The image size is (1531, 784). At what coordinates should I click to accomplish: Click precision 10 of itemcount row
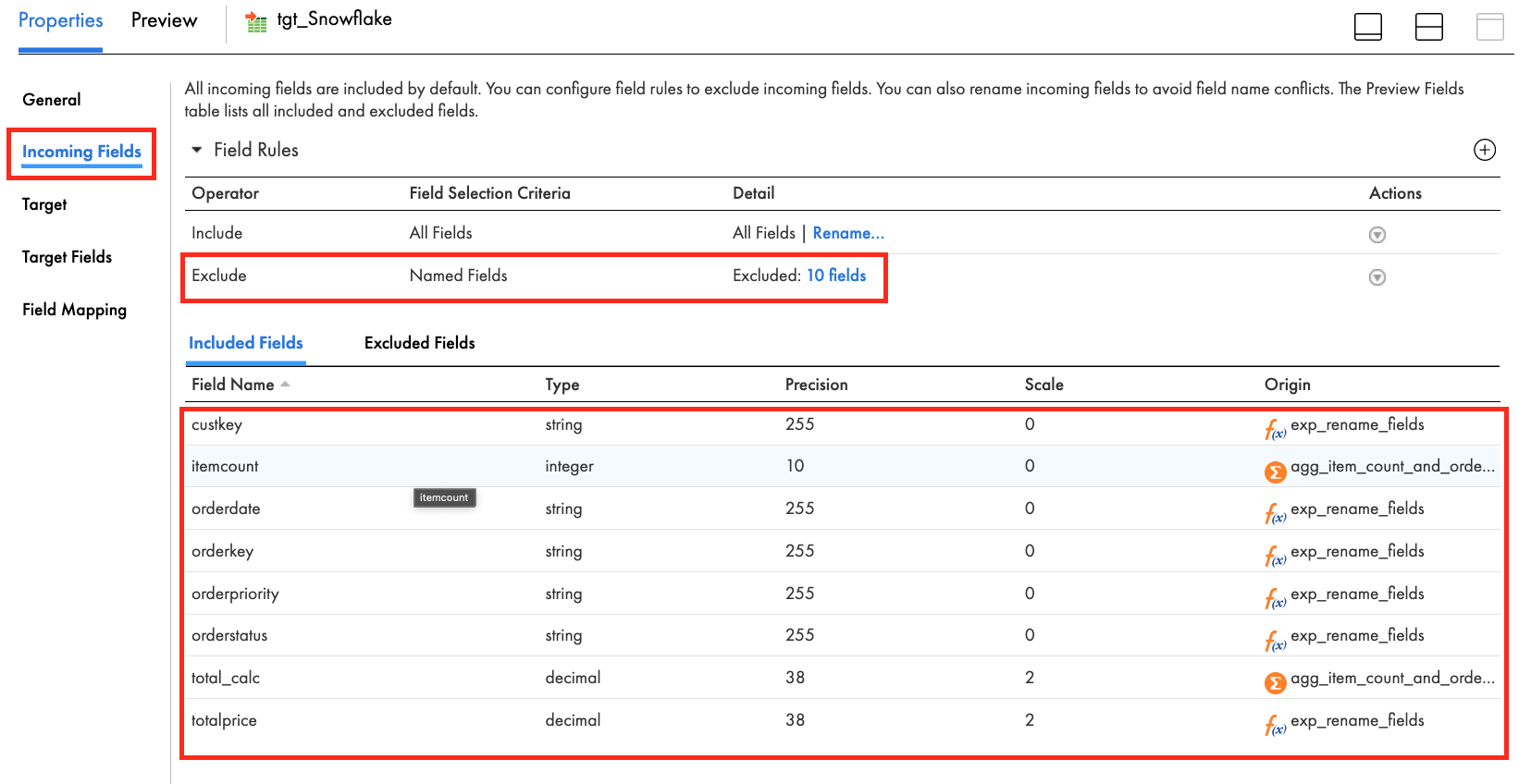click(795, 466)
